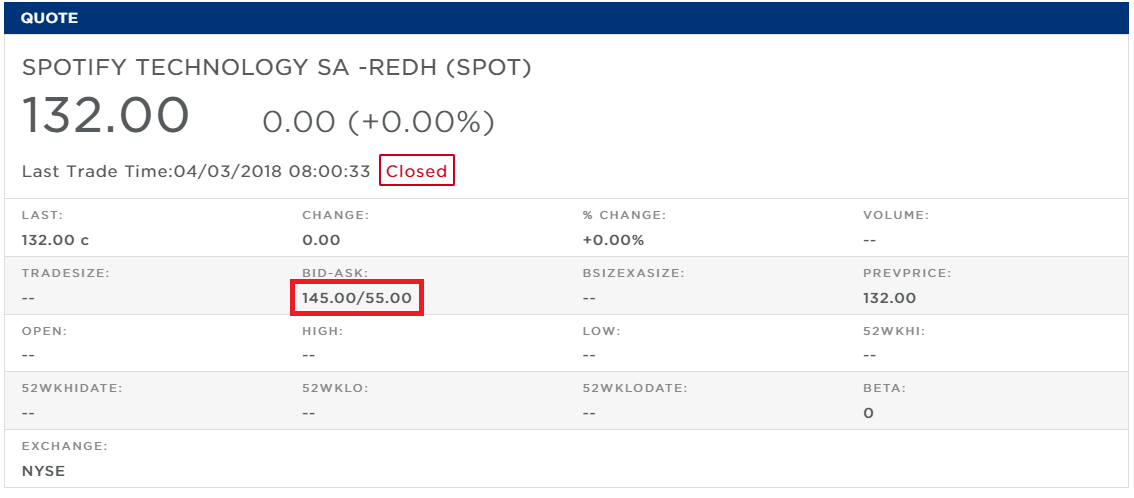Select the 145.00/55.00 bid-ask value
The image size is (1134, 498).
(x=357, y=298)
